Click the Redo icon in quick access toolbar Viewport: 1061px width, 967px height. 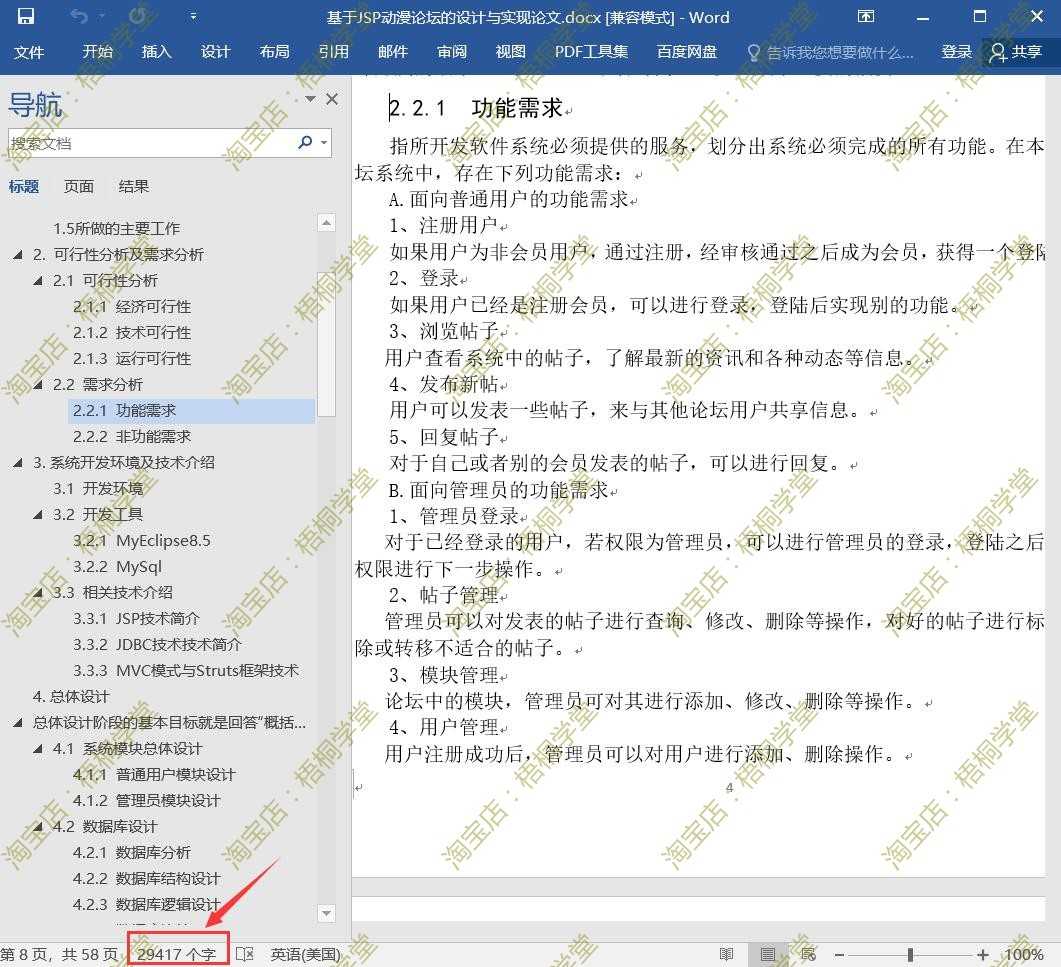point(137,16)
